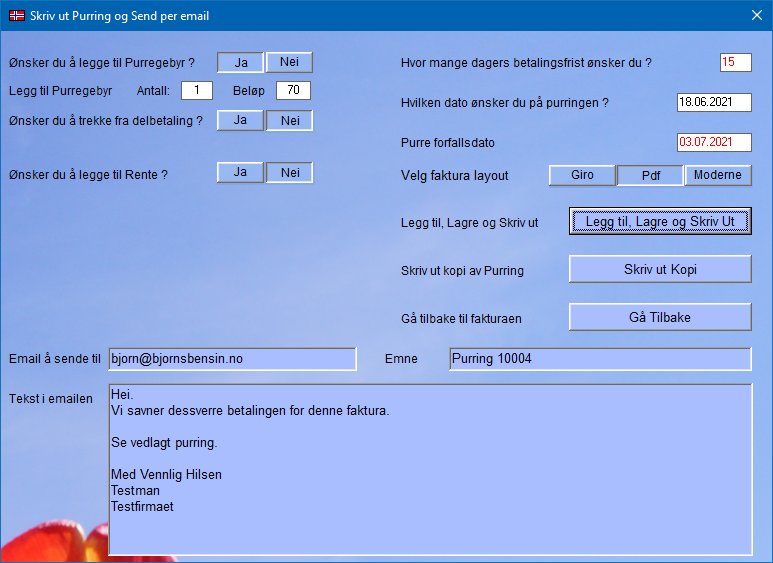
Task: Edit the purring date field 18.06.2021
Action: pyautogui.click(x=714, y=103)
